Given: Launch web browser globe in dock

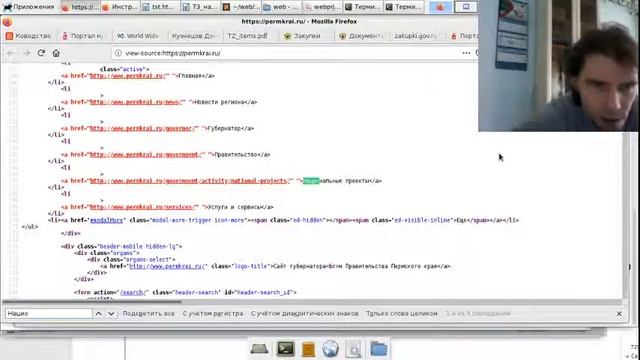Looking at the screenshot, I should coord(330,349).
